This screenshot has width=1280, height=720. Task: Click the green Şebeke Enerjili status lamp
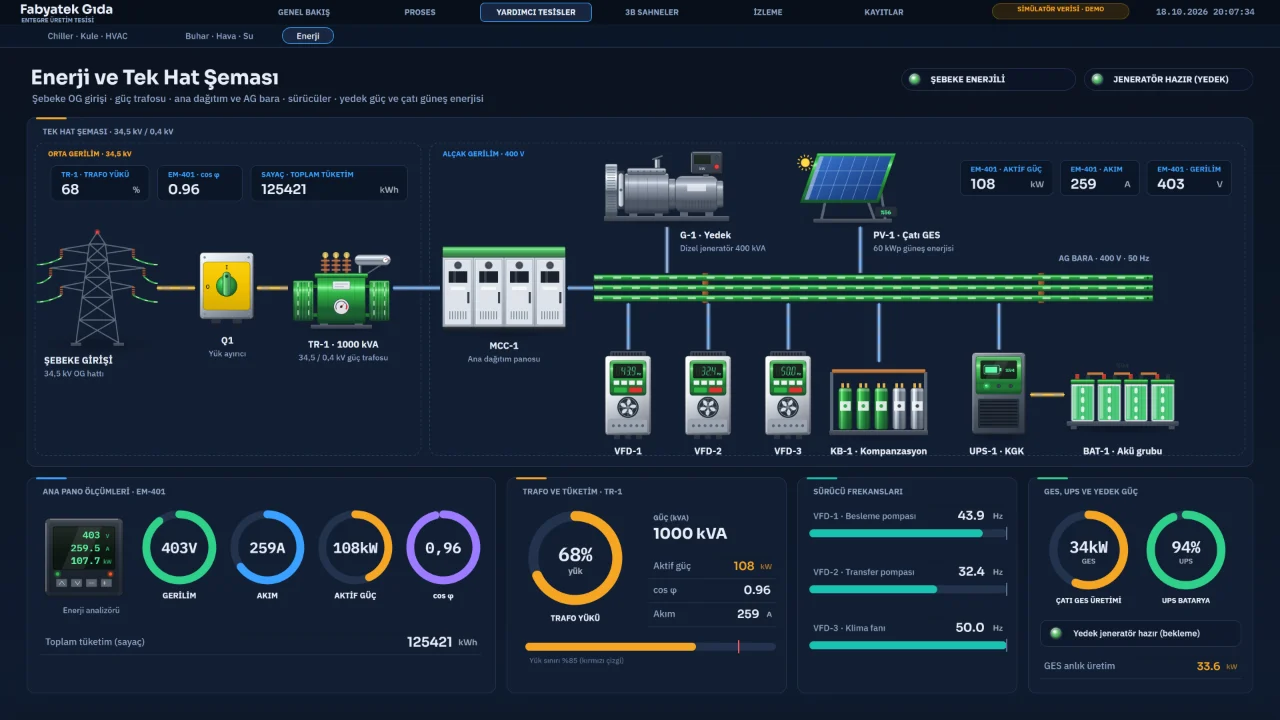(x=914, y=80)
